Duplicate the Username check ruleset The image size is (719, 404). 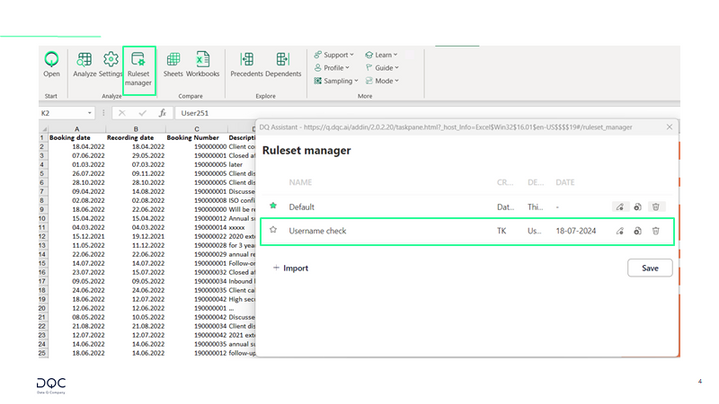637,231
